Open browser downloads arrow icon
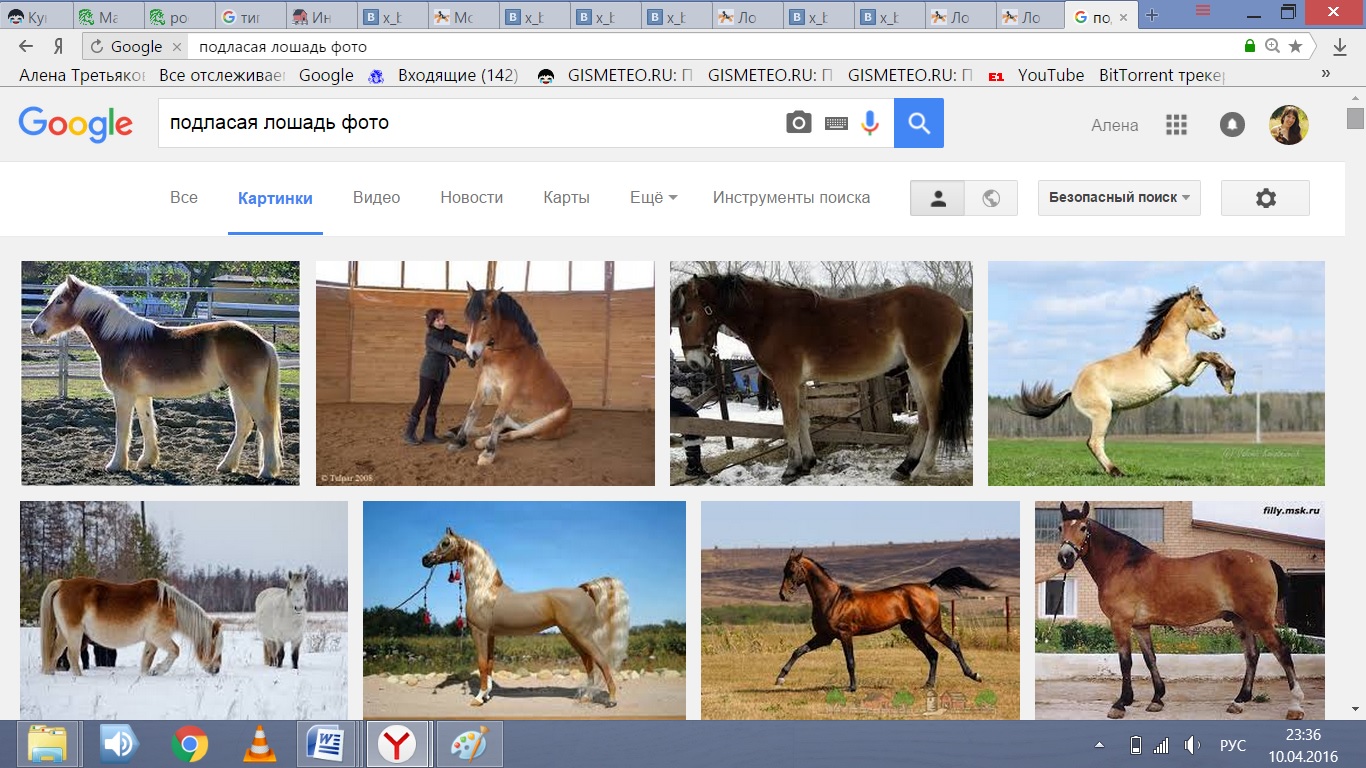1366x768 pixels. tap(1340, 46)
